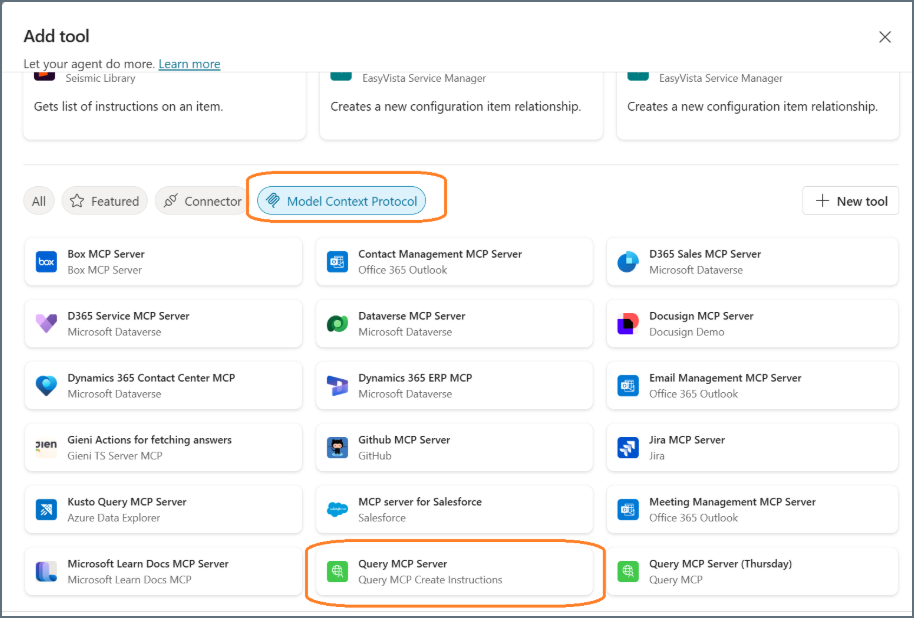Create a New tool
The image size is (914, 618).
coord(850,201)
